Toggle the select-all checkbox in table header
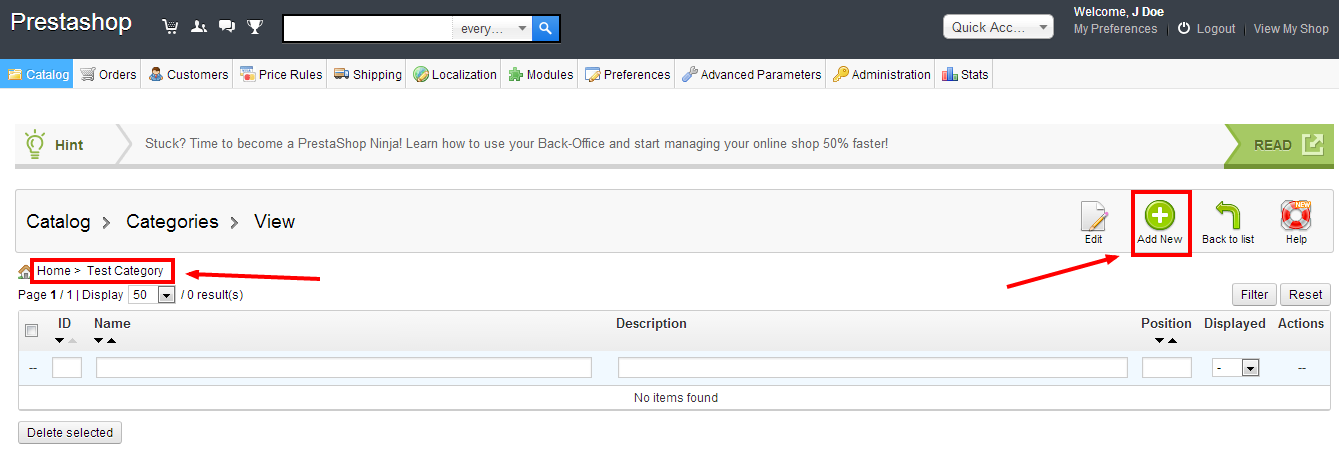Viewport: 1339px width, 452px height. [x=31, y=330]
